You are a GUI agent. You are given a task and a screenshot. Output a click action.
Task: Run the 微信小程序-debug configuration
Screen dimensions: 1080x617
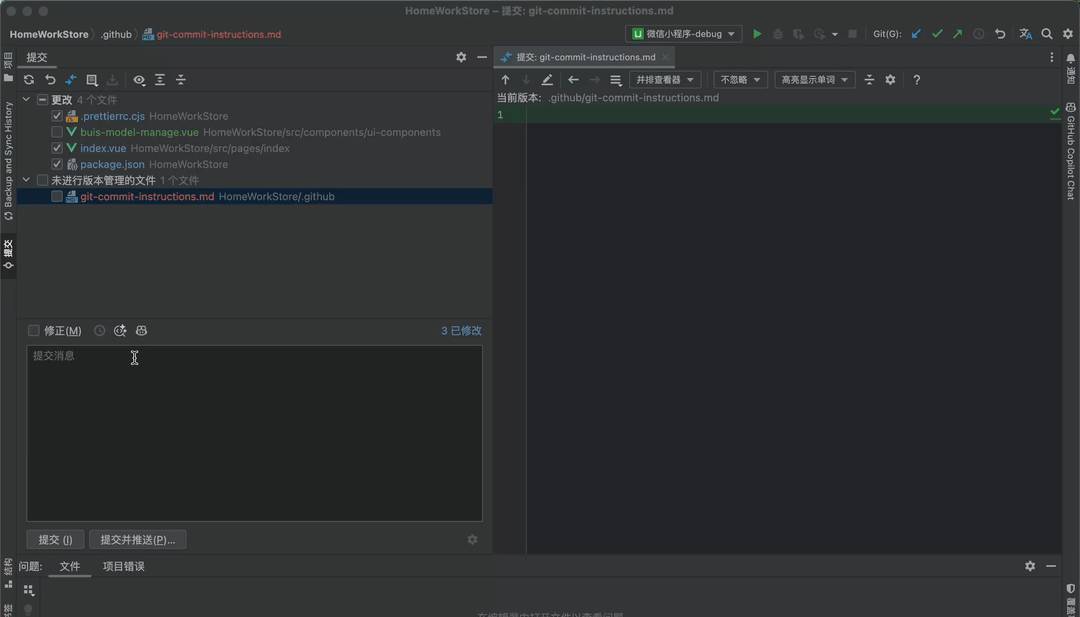click(757, 33)
